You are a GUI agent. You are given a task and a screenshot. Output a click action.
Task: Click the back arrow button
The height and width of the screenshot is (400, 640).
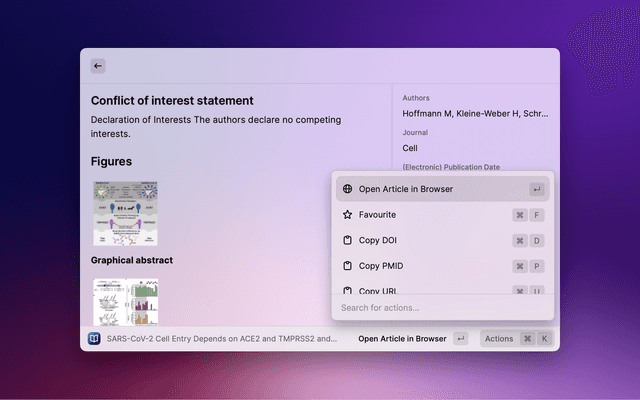point(98,66)
